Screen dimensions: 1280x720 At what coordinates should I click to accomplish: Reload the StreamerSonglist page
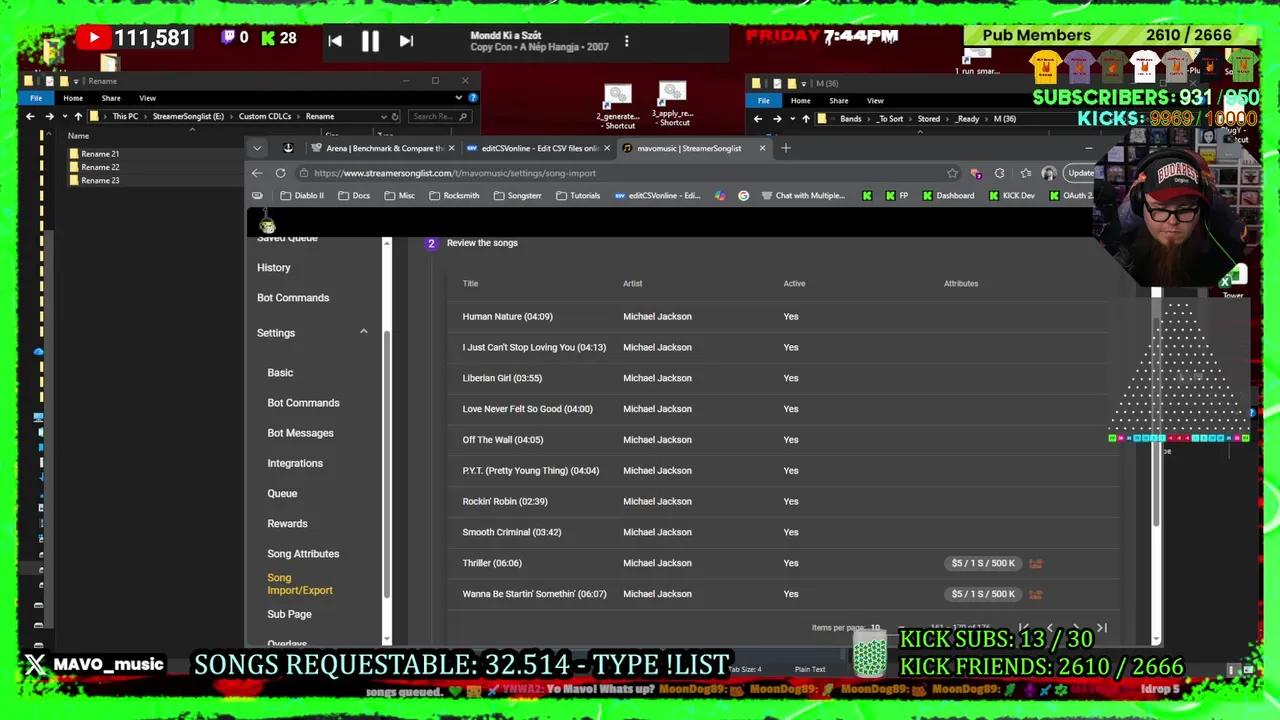pos(280,173)
